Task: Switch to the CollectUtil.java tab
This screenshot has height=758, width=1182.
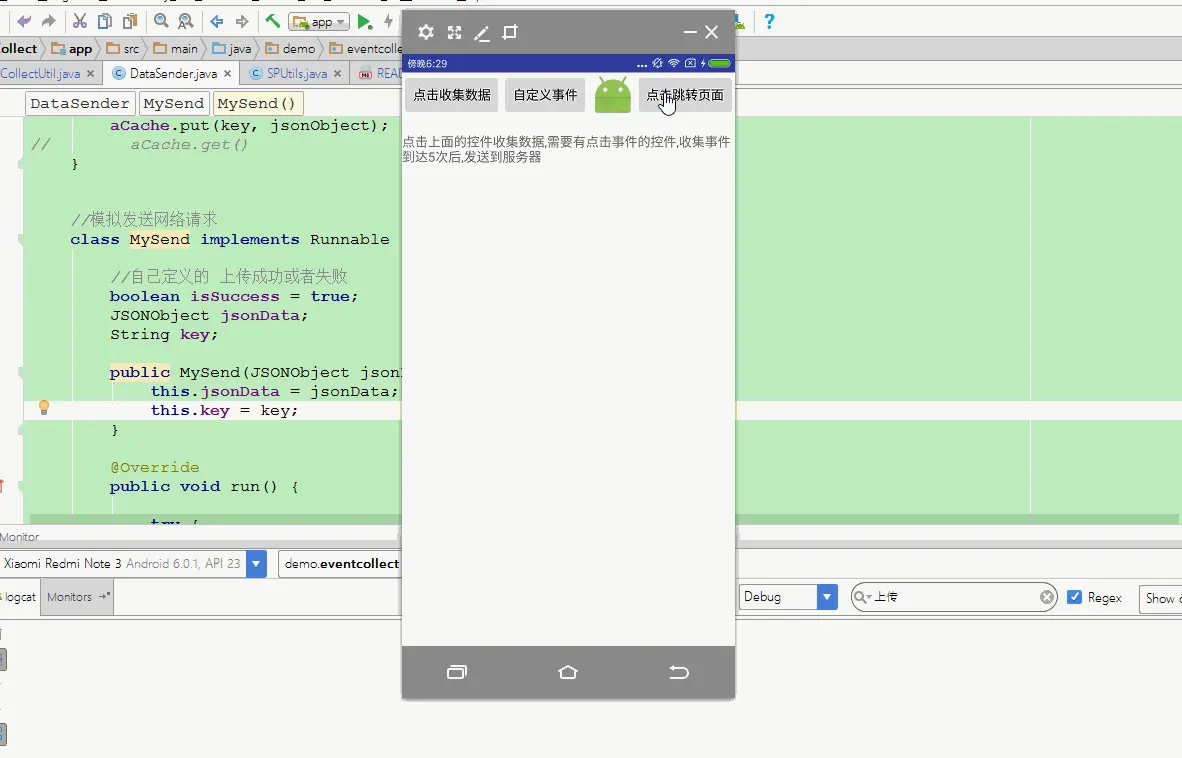Action: [x=40, y=73]
